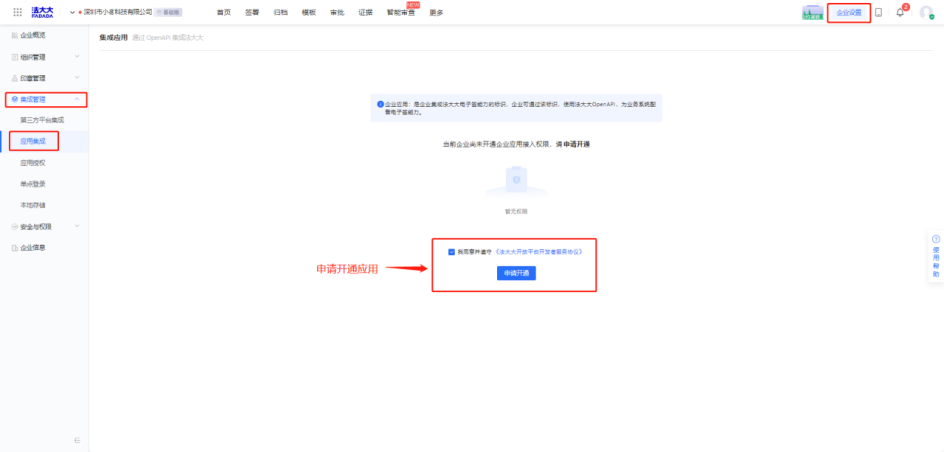Click the mobile device icon

click(878, 13)
